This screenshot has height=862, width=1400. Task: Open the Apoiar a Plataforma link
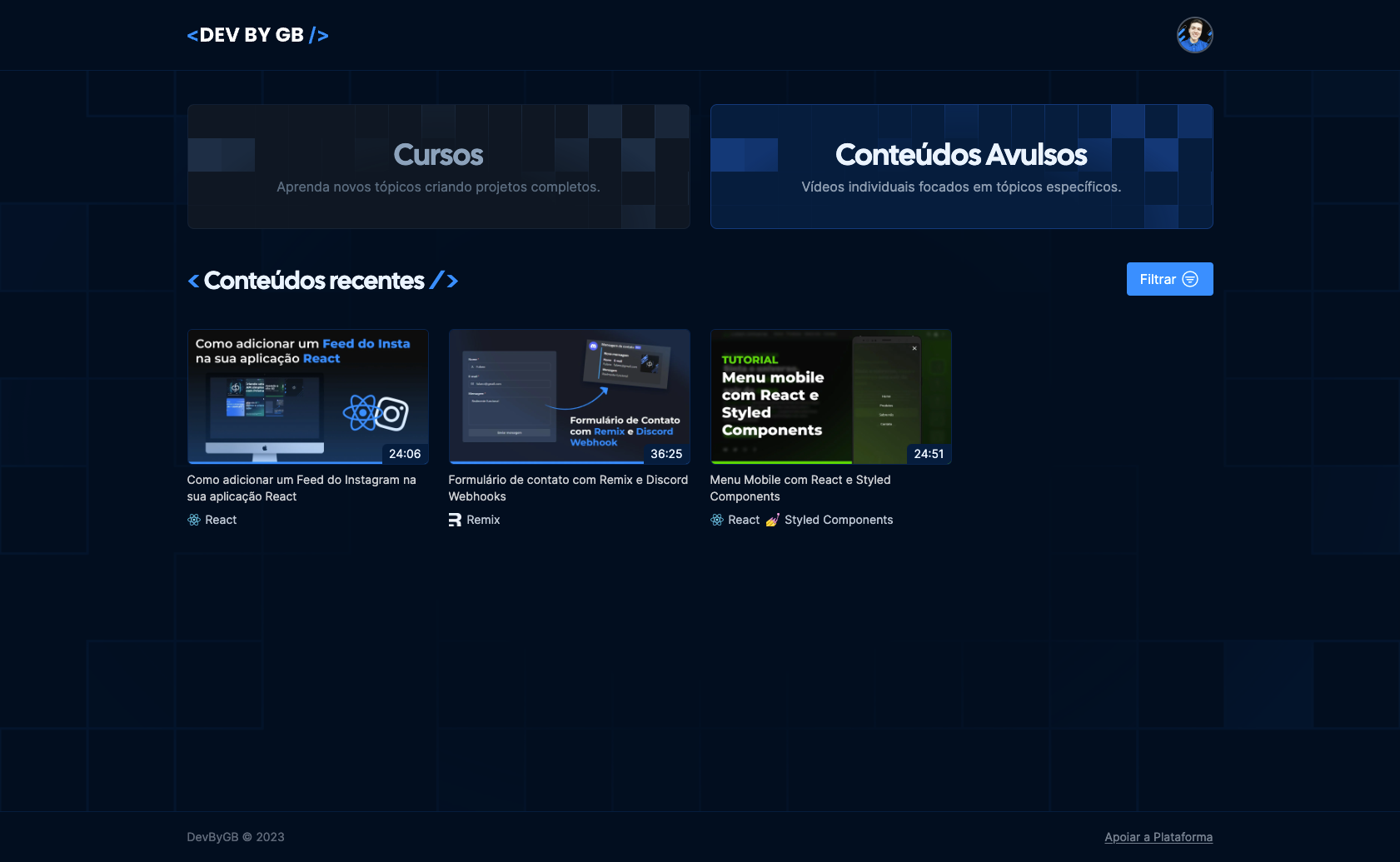[1158, 837]
